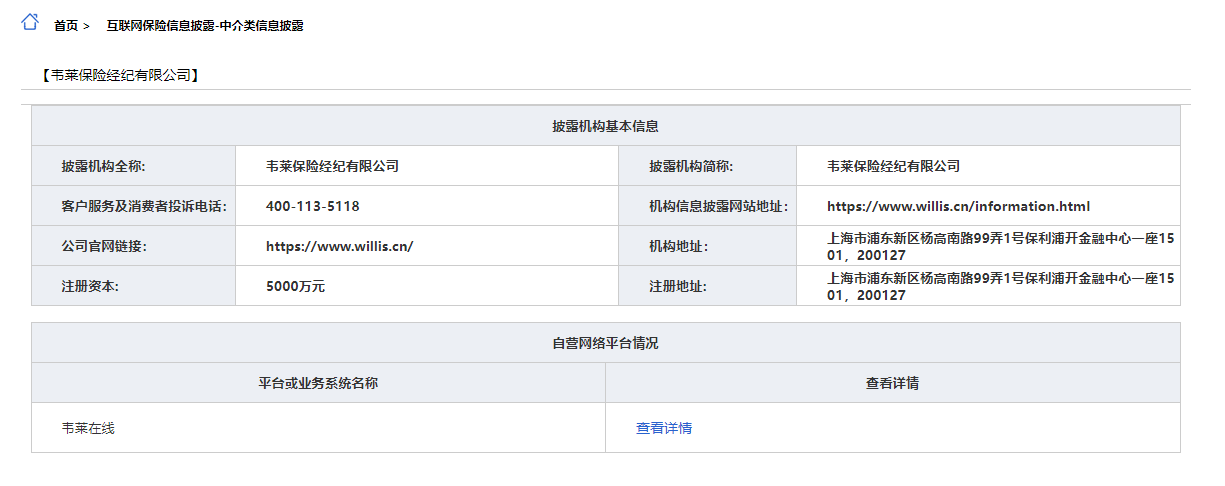
Task: Open 互联网保险信息披露-中介类信息披露 breadcrumb
Action: [x=205, y=26]
